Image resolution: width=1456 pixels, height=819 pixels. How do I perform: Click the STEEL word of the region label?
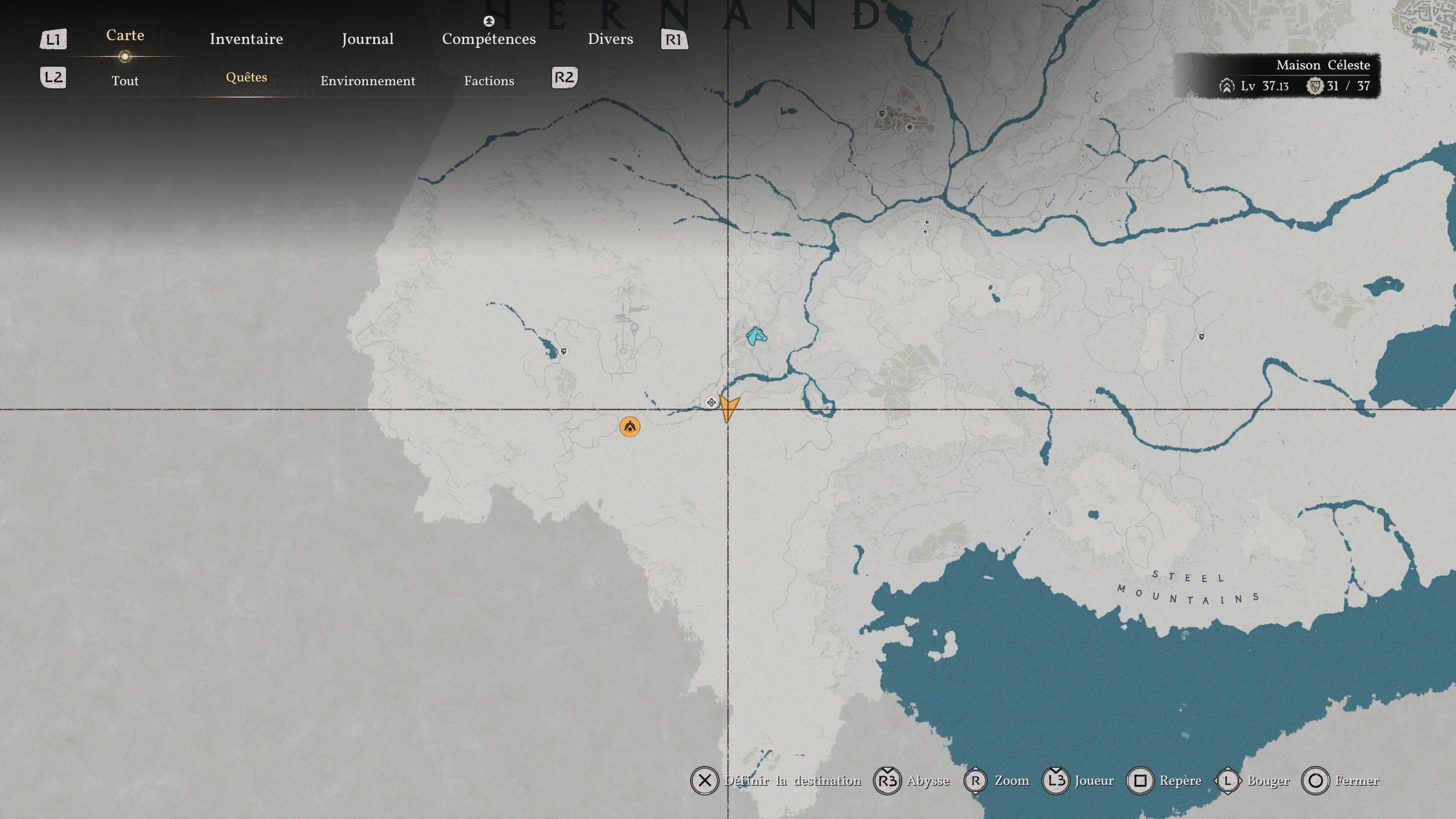click(x=1188, y=576)
